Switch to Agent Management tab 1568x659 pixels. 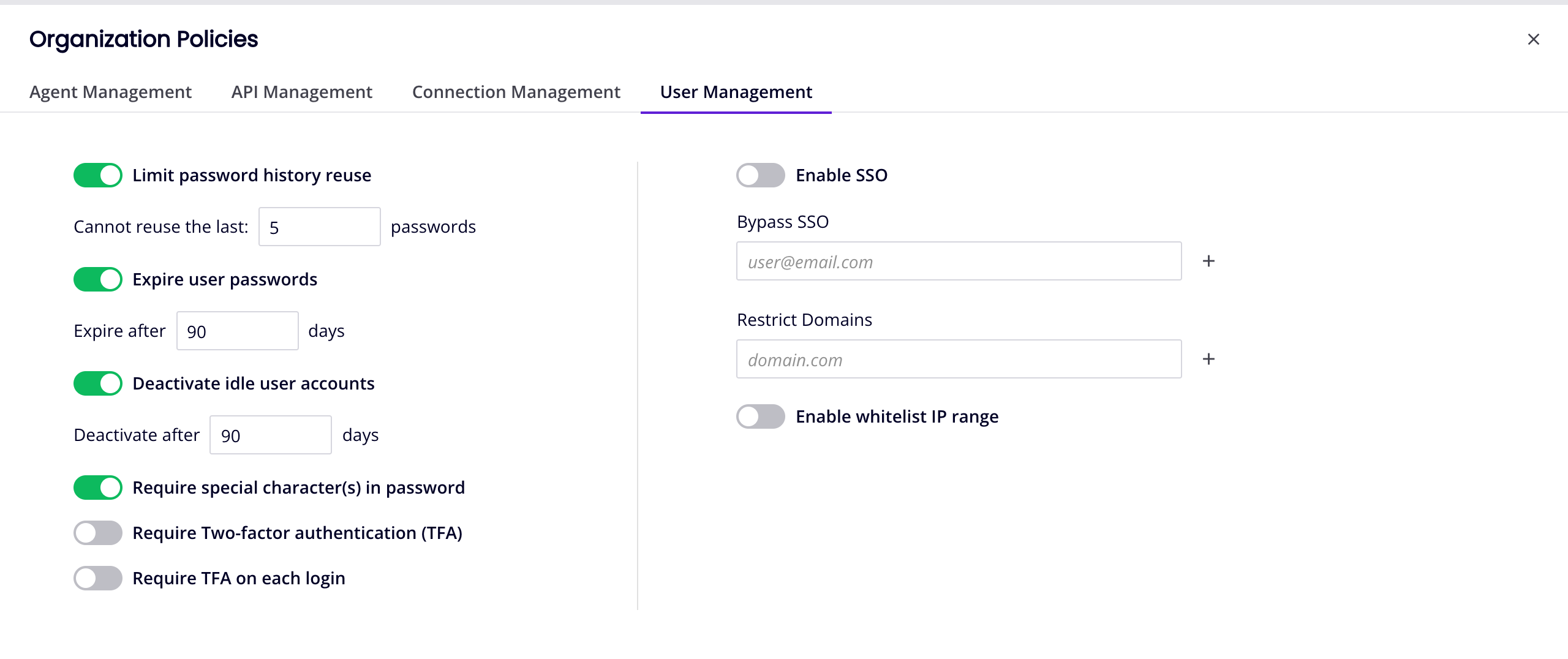tap(110, 92)
